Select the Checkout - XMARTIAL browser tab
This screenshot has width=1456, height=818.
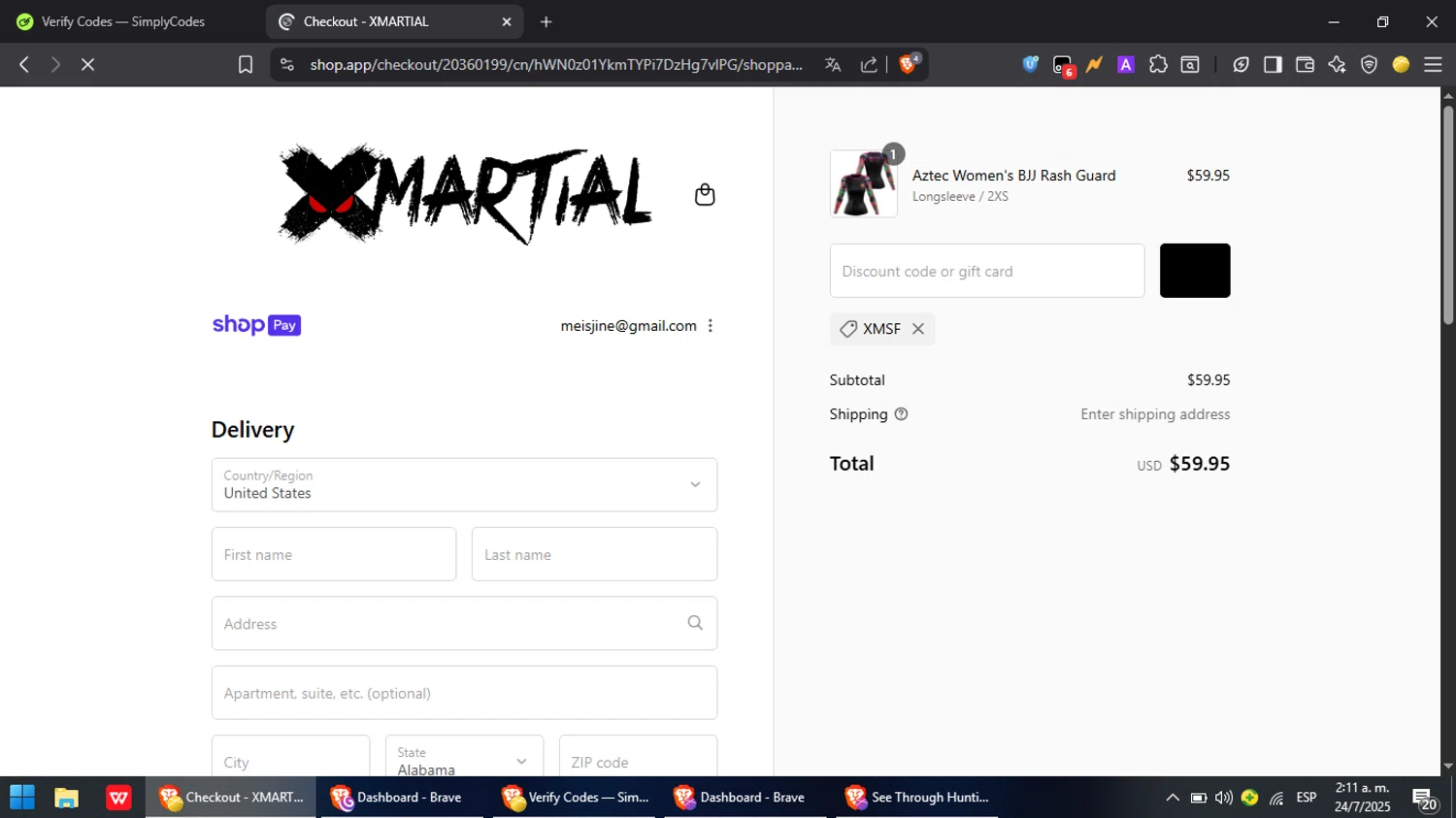pos(393,21)
